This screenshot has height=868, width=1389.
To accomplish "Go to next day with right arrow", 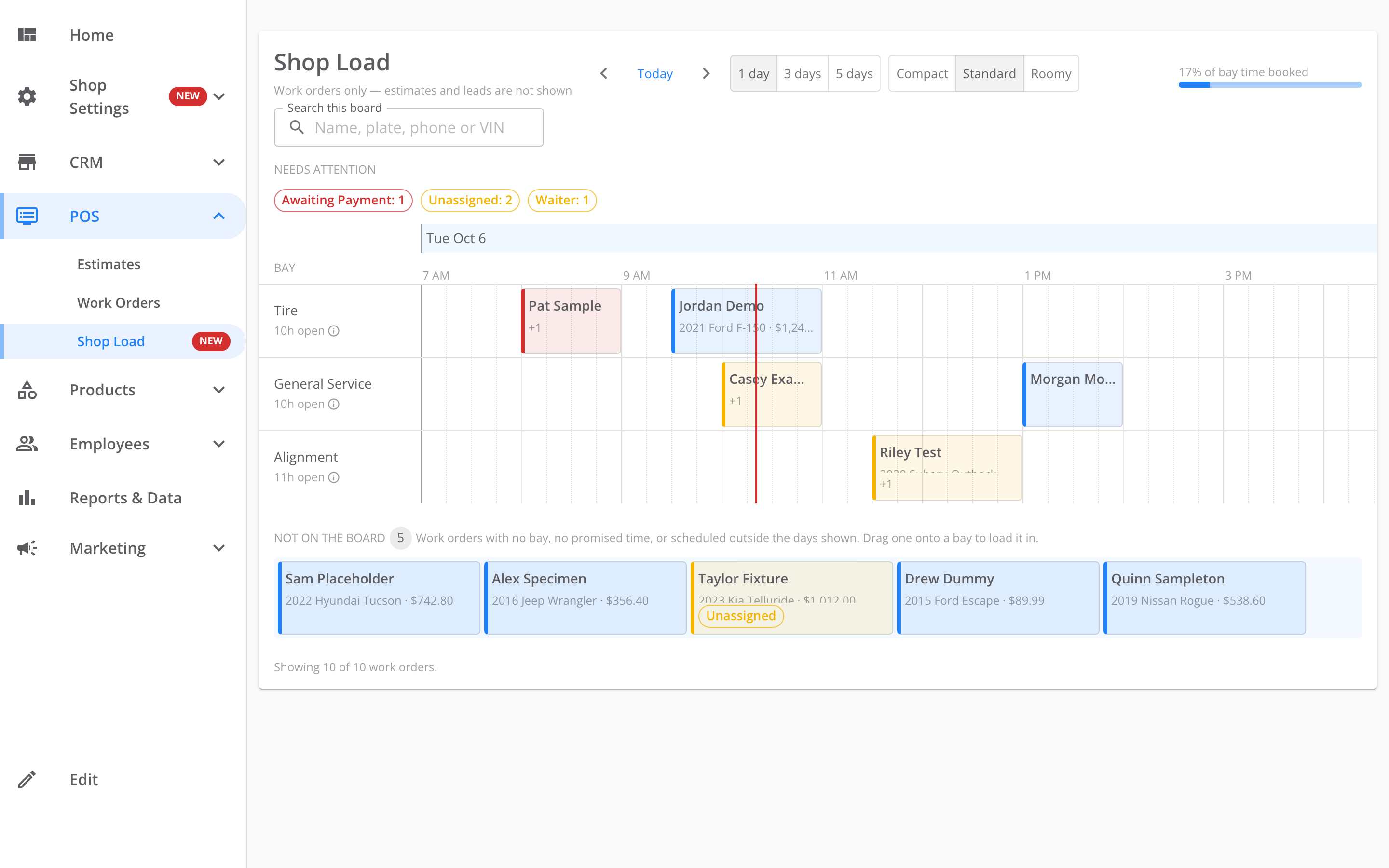I will coord(706,73).
